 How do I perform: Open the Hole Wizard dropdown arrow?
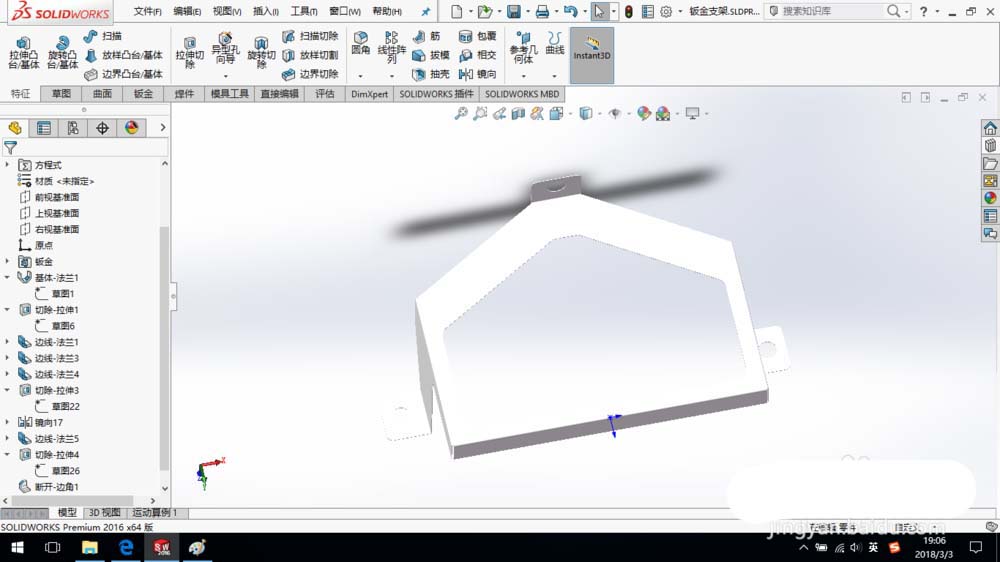point(225,77)
